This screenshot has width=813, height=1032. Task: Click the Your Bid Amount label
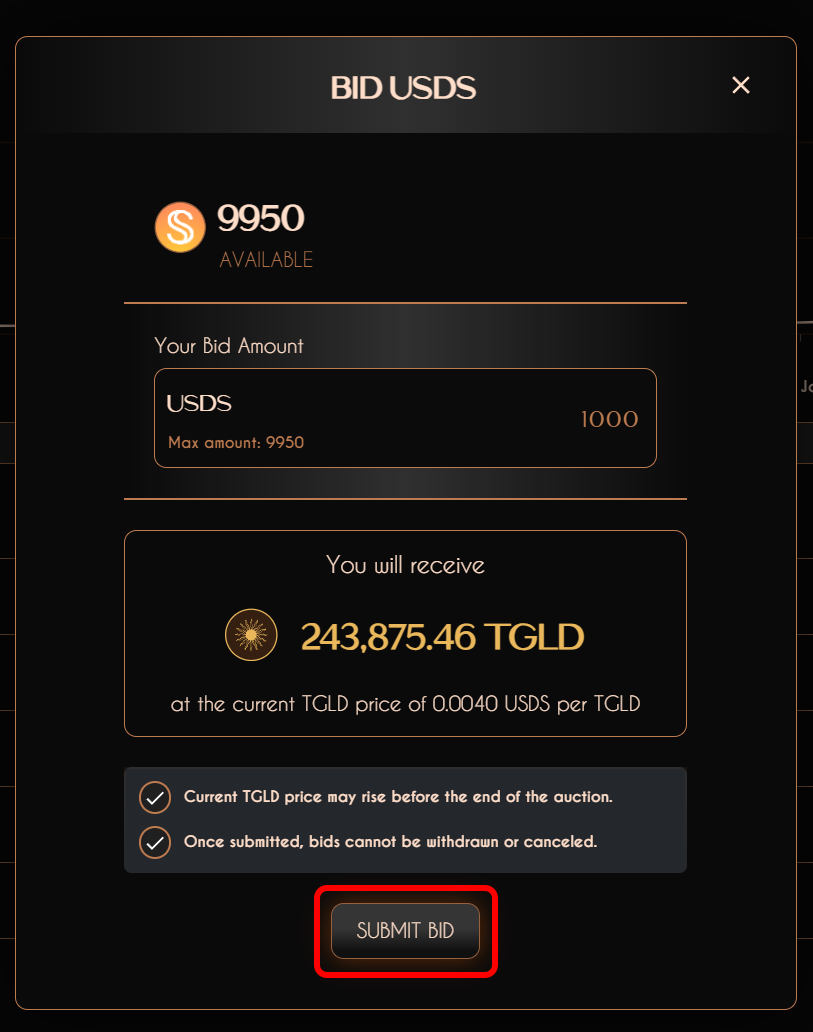(229, 346)
